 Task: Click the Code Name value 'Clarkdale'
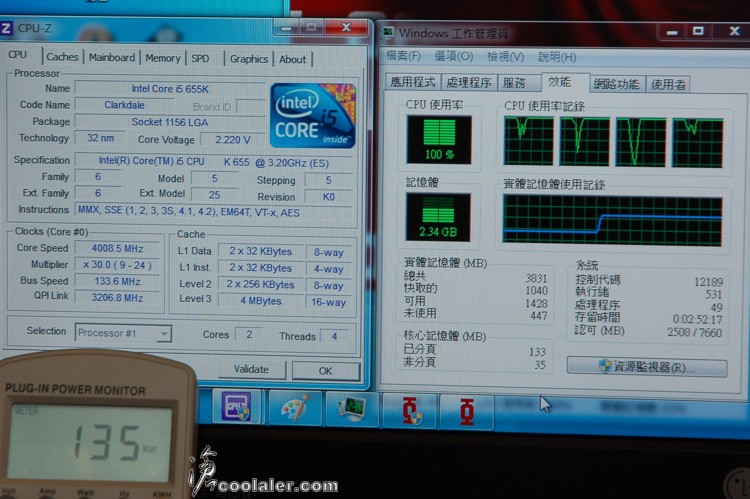tap(124, 105)
